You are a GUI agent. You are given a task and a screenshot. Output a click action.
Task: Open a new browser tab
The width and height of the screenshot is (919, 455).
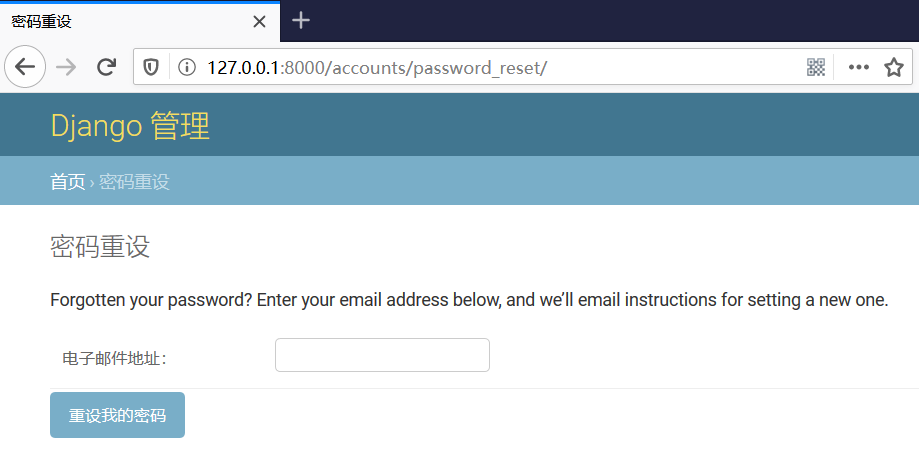tap(301, 21)
